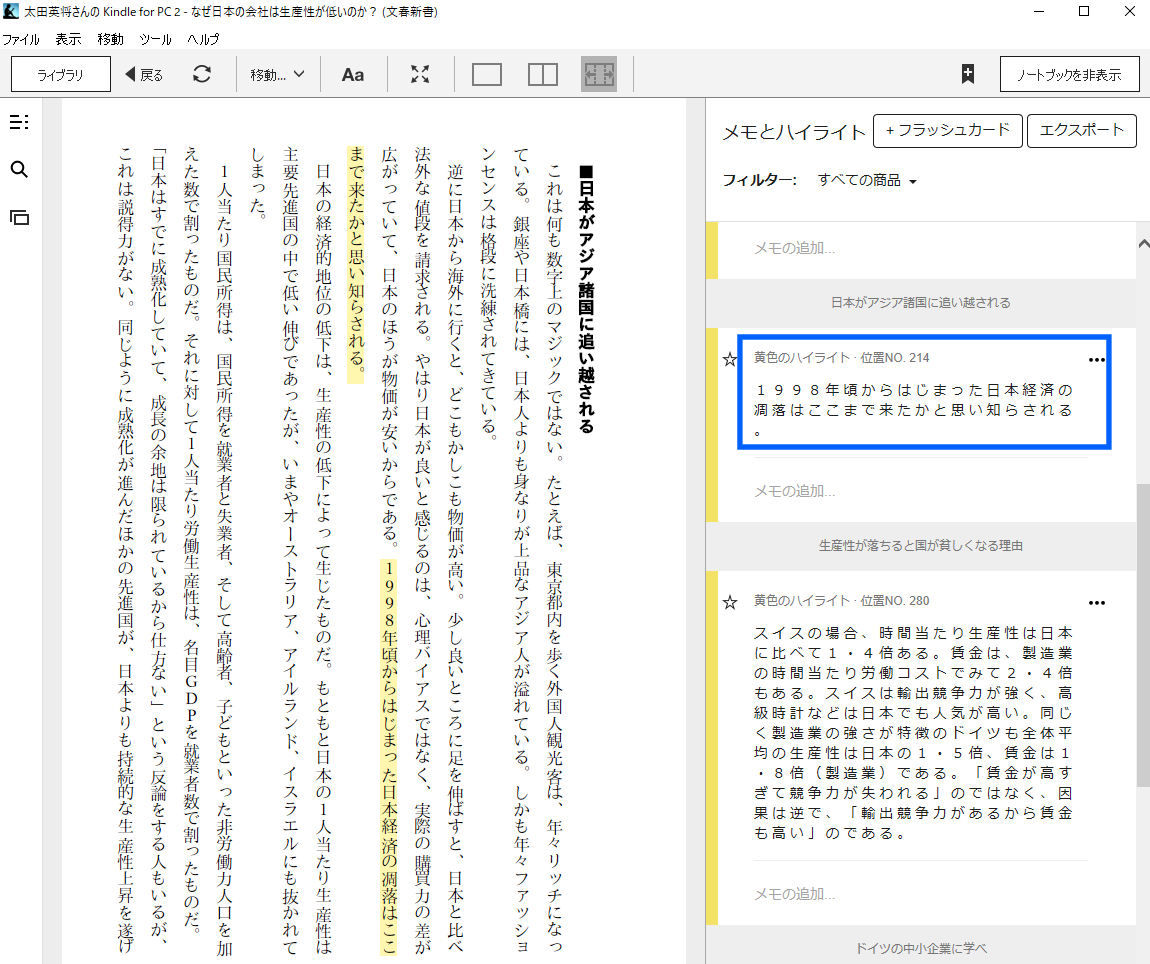The height and width of the screenshot is (964, 1150).
Task: Open the table of contents icon
Action: [19, 123]
